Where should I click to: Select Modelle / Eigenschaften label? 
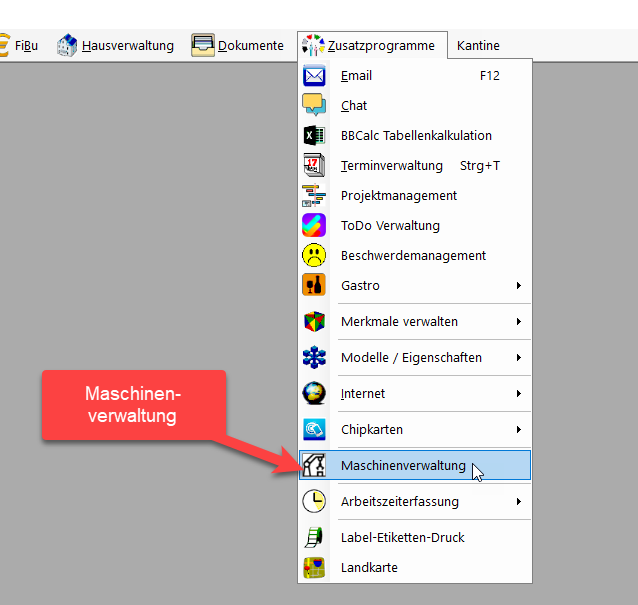411,358
